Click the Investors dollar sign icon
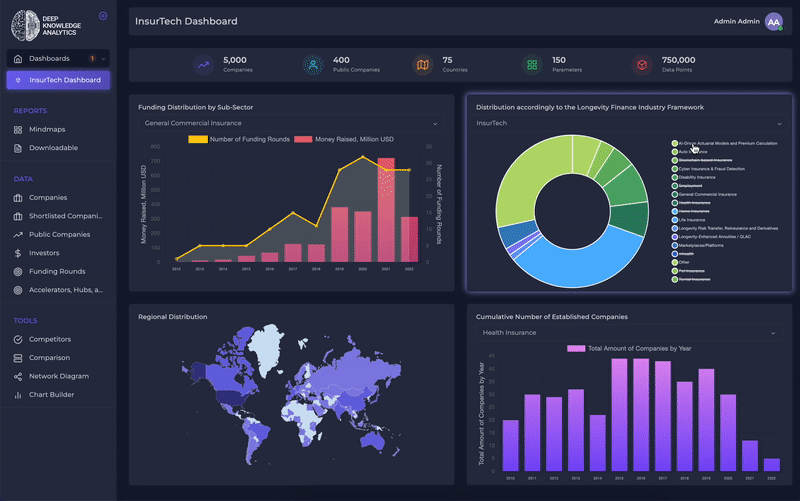The image size is (800, 501). pyautogui.click(x=18, y=253)
